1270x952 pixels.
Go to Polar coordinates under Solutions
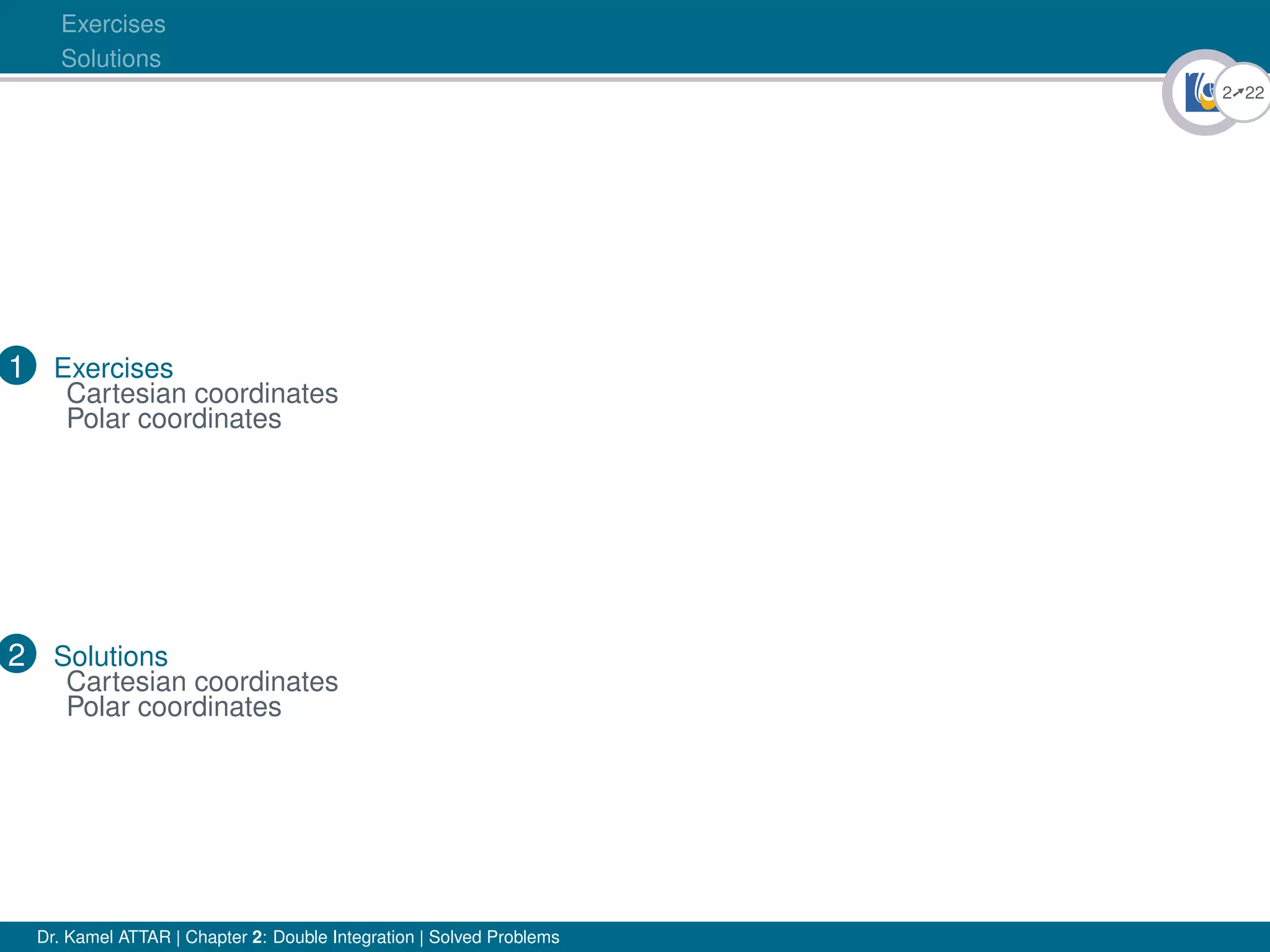[x=174, y=707]
